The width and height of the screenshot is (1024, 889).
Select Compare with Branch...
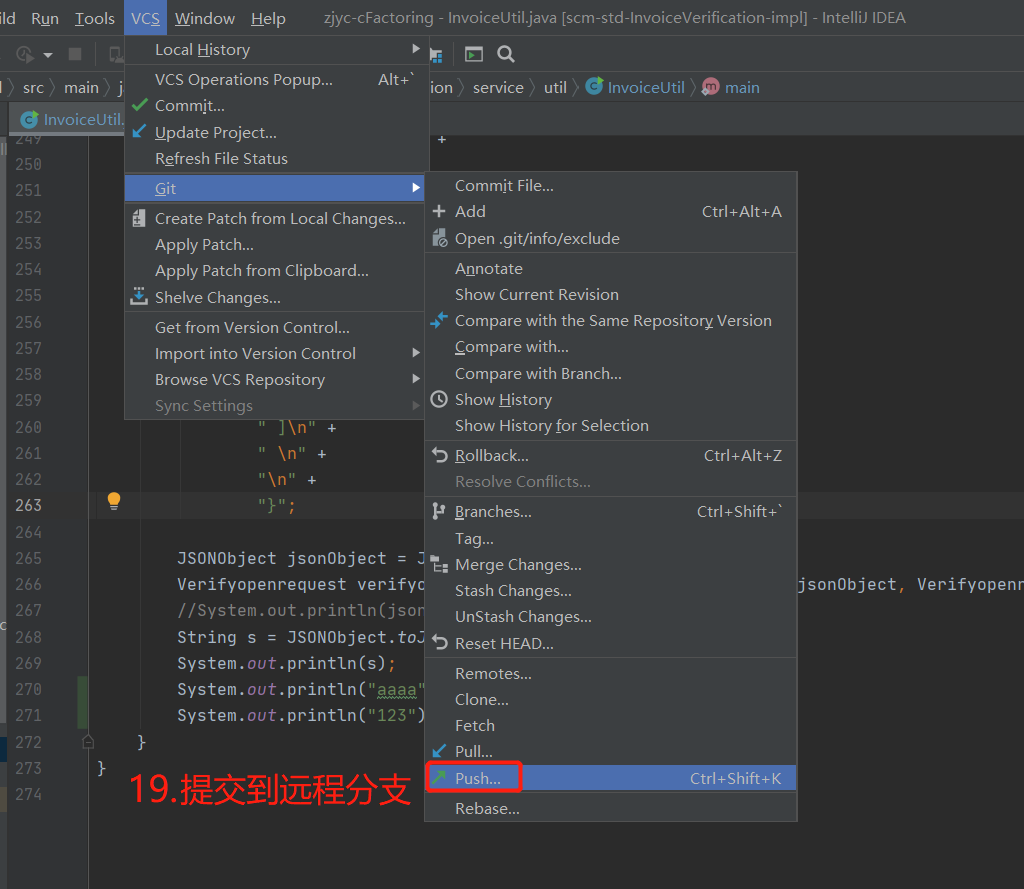point(611,373)
